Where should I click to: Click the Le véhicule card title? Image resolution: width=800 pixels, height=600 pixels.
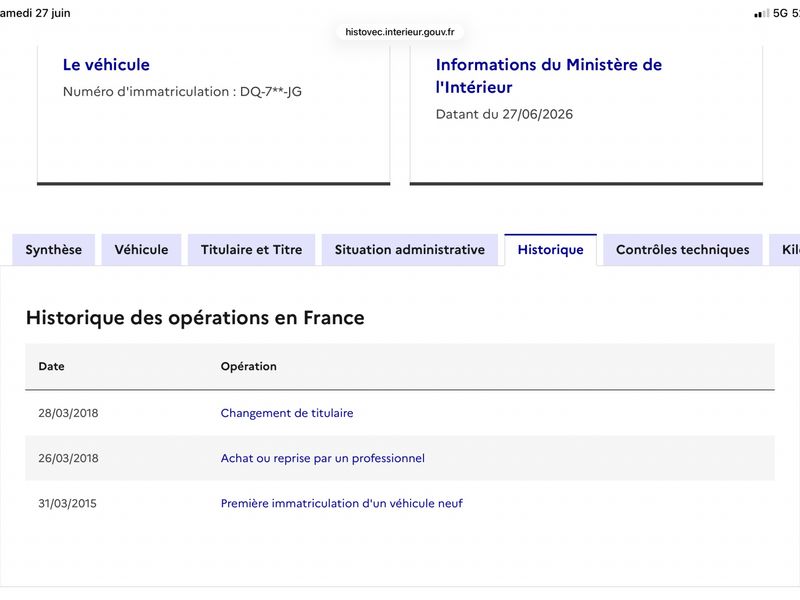click(x=106, y=65)
